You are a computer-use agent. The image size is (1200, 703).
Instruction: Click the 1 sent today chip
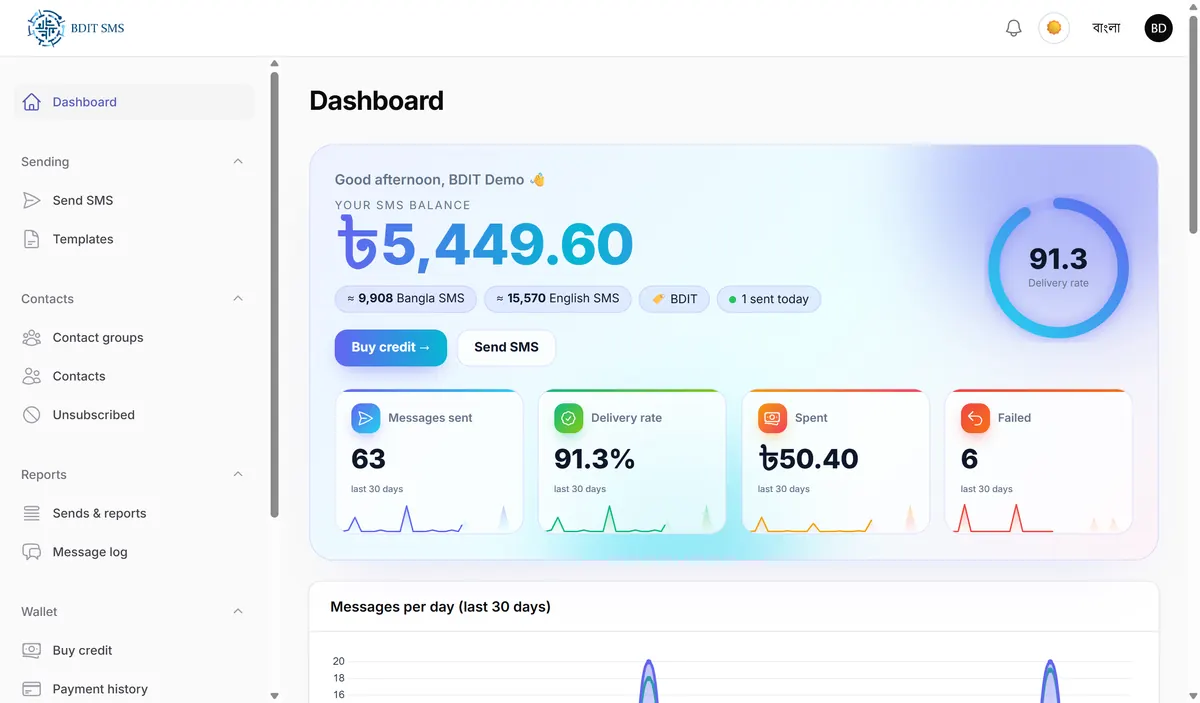[769, 299]
